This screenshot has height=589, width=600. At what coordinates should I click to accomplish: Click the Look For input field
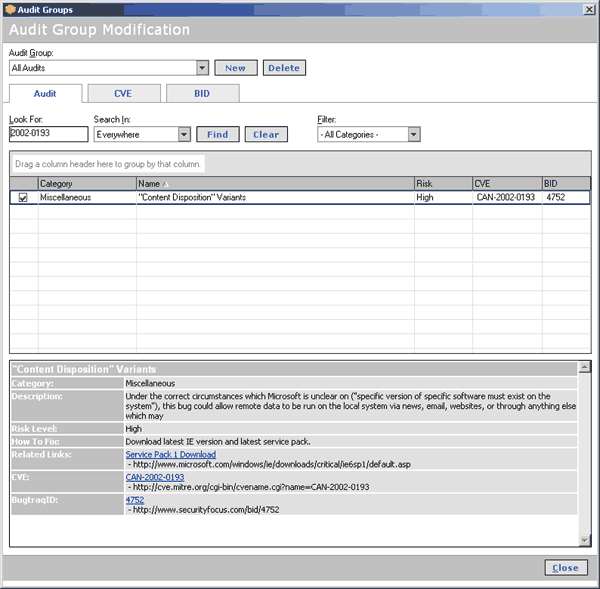click(x=48, y=134)
